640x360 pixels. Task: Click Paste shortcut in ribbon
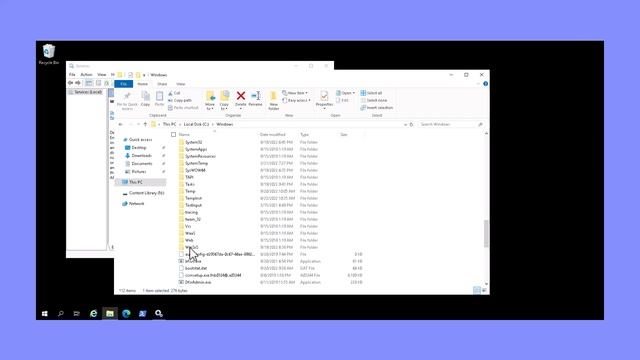(x=183, y=108)
